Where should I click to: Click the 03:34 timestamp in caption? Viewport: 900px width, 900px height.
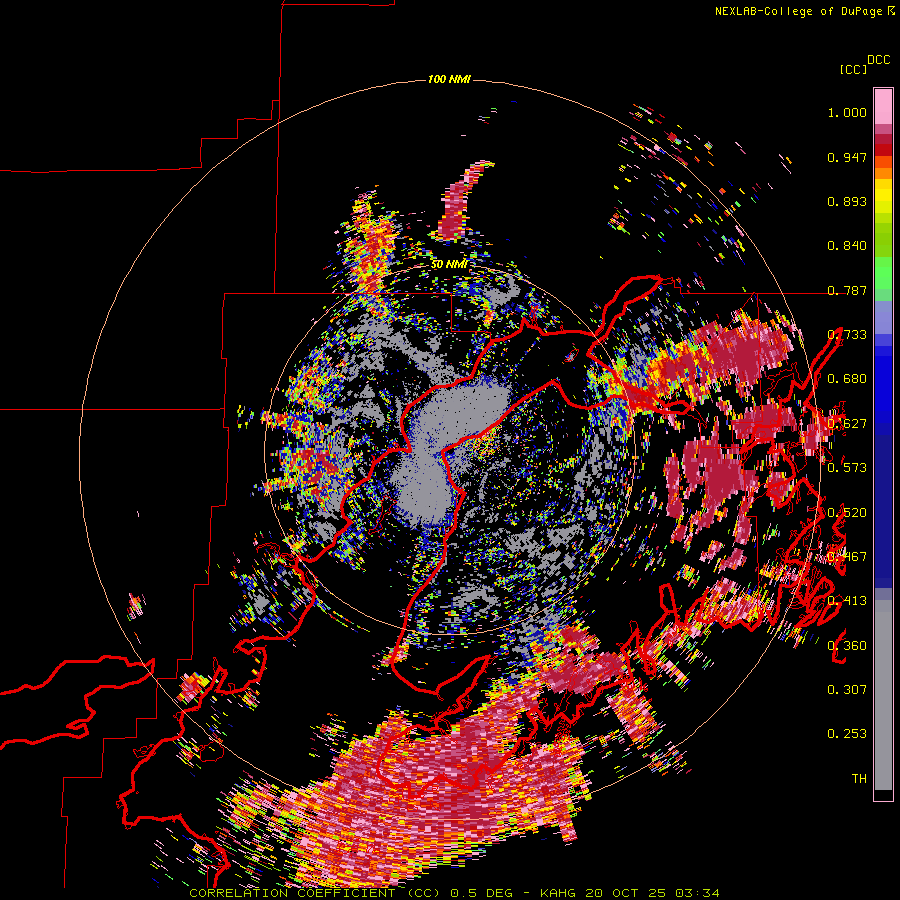click(697, 893)
